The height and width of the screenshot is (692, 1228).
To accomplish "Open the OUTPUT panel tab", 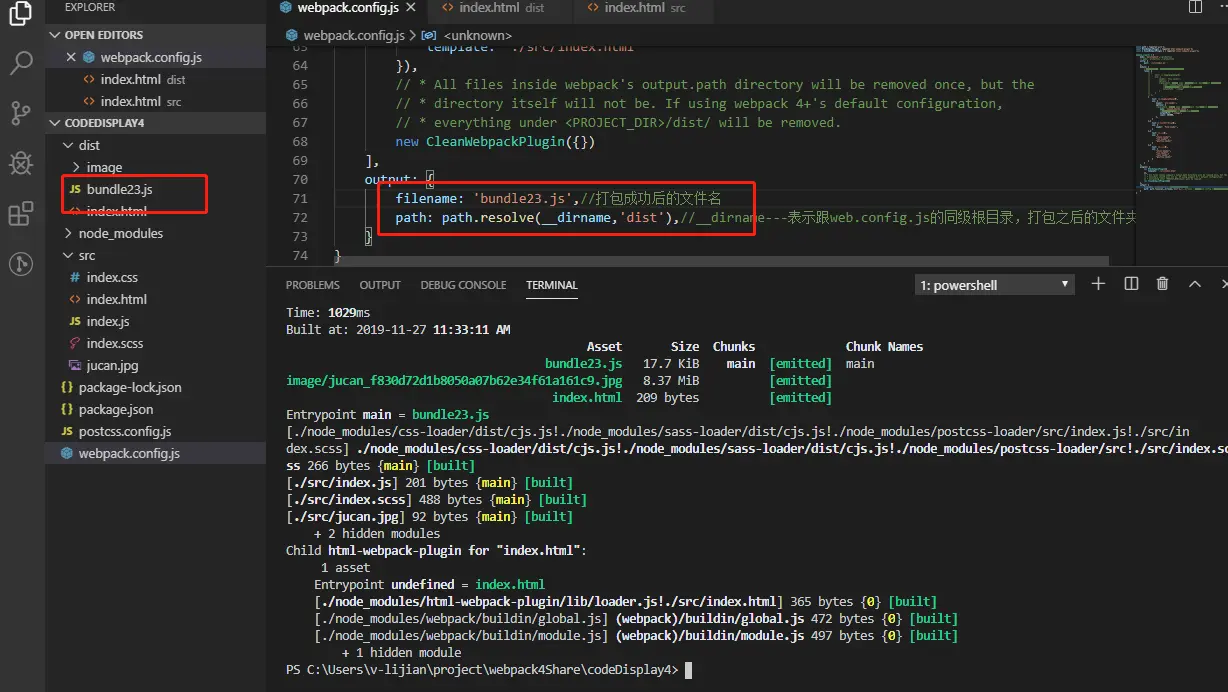I will click(380, 285).
